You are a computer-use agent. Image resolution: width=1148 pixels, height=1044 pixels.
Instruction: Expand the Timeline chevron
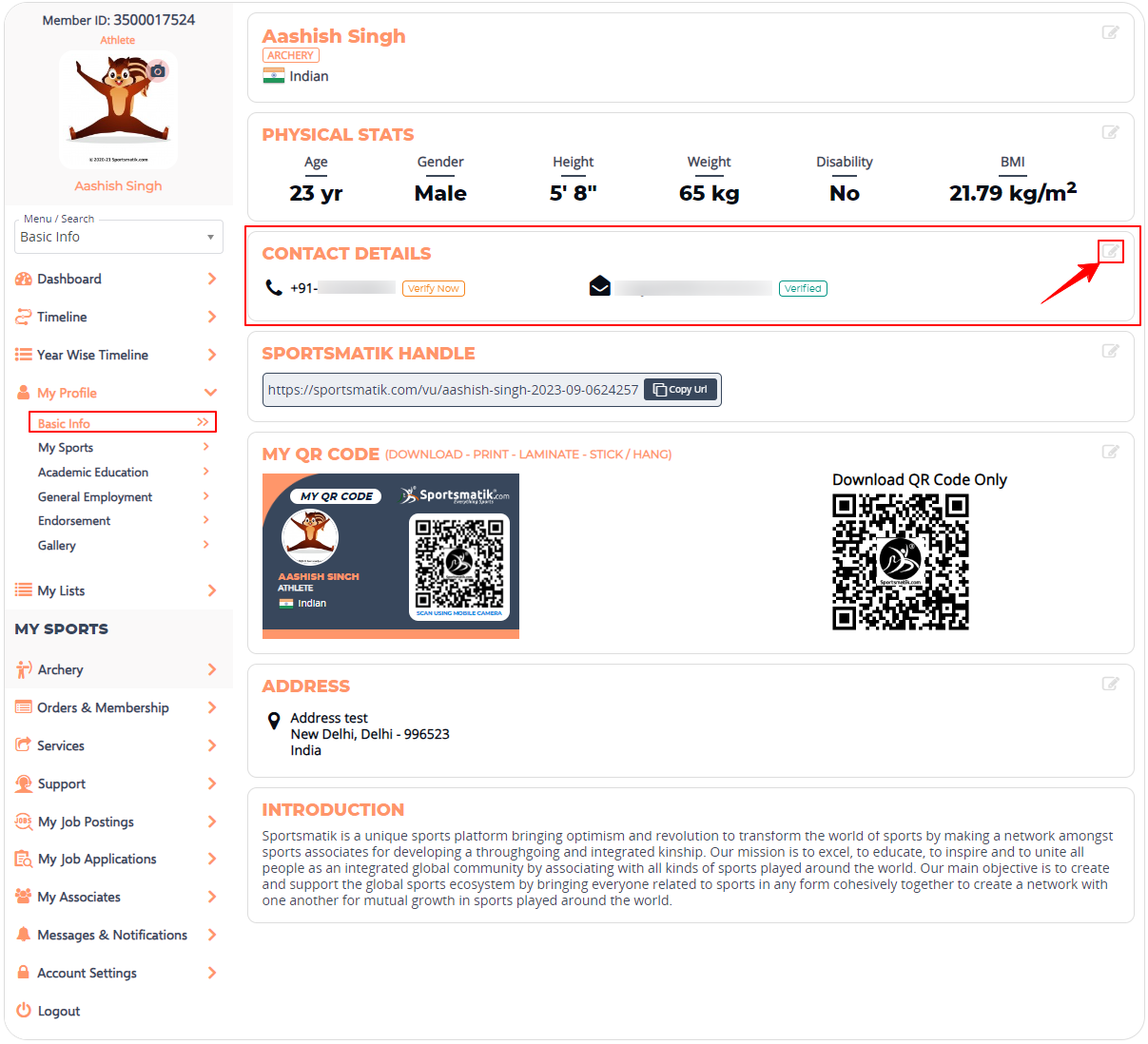pos(212,317)
